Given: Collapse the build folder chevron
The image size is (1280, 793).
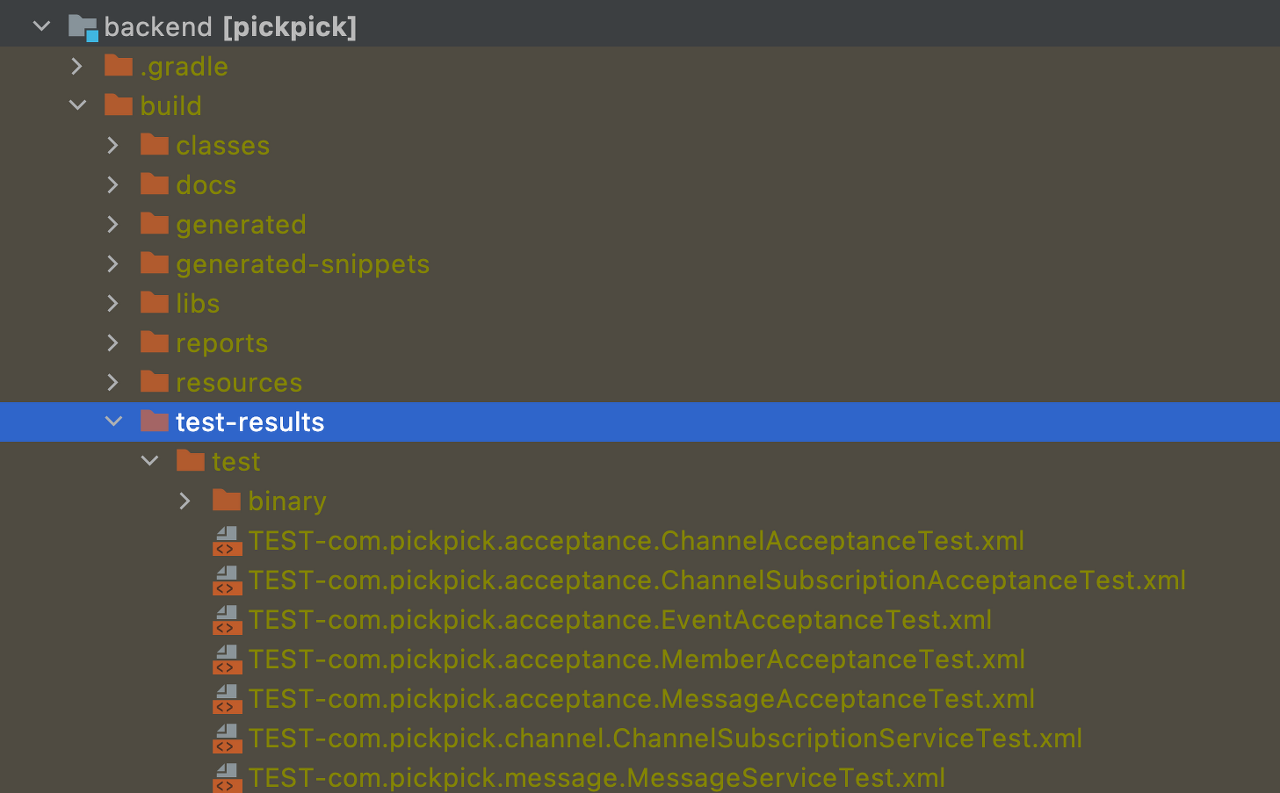Looking at the screenshot, I should (77, 106).
